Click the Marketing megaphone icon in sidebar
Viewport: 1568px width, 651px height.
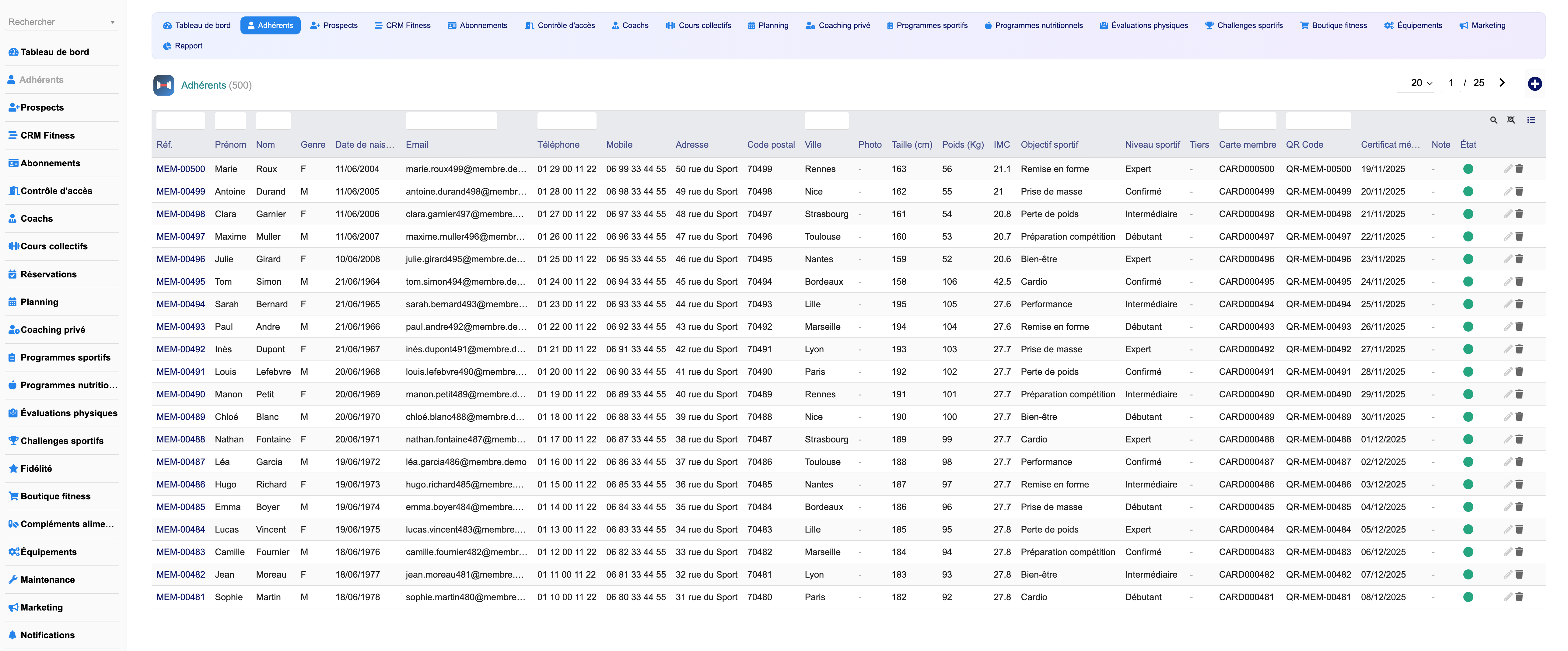(13, 607)
